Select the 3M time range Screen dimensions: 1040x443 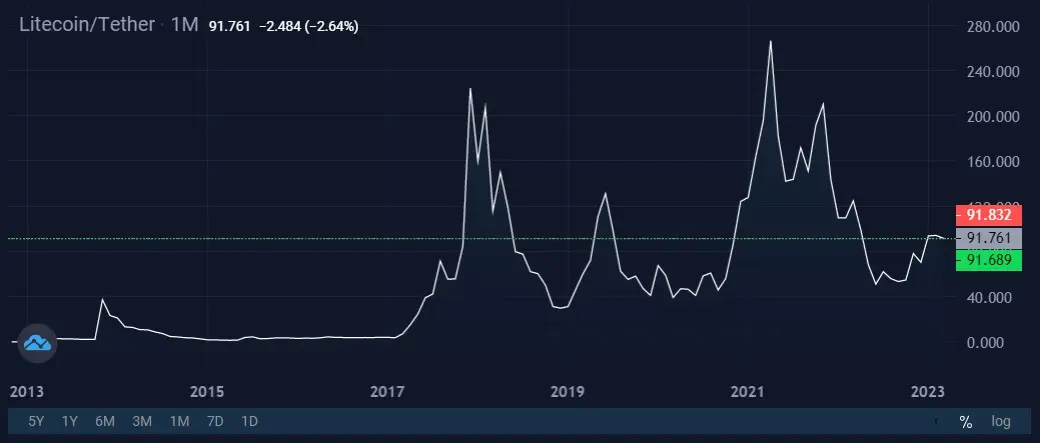pos(142,421)
